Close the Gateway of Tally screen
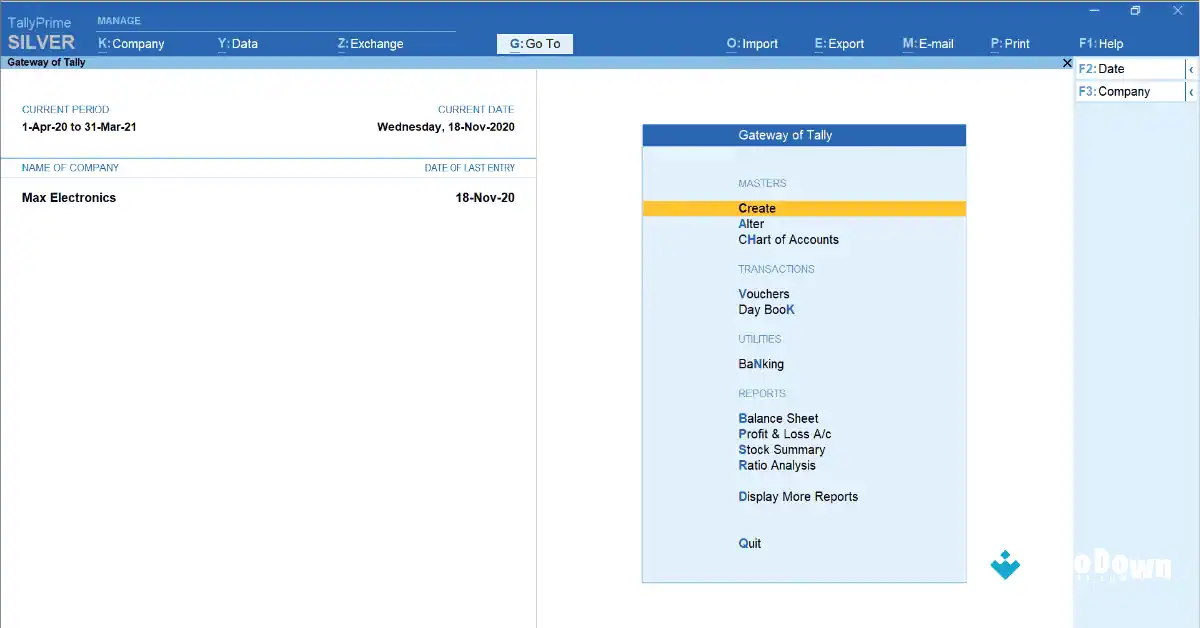The height and width of the screenshot is (628, 1200). (1067, 62)
